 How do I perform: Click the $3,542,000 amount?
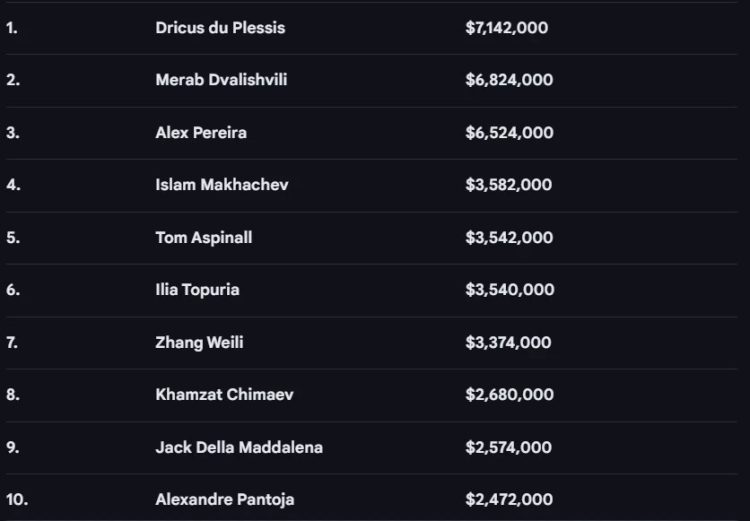[509, 238]
